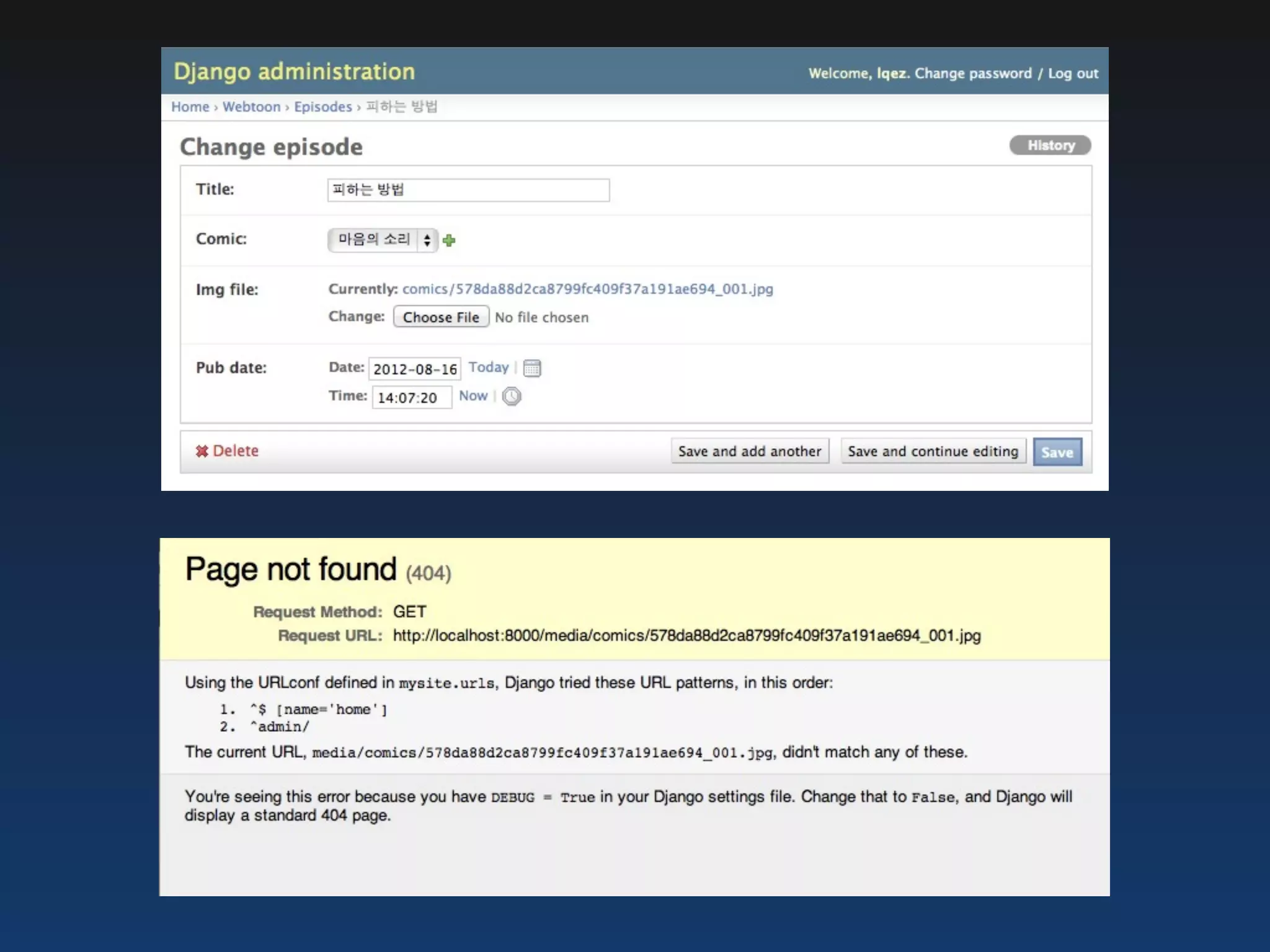Click the Comic select stepper arrows
The width and height of the screenshot is (1270, 952).
427,240
